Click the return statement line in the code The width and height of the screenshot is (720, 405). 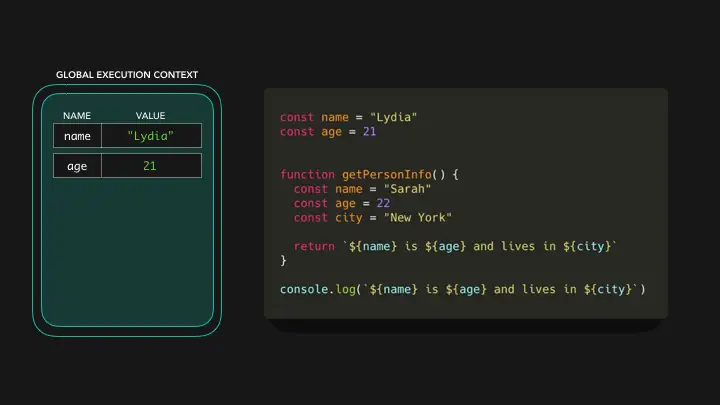[x=455, y=247]
